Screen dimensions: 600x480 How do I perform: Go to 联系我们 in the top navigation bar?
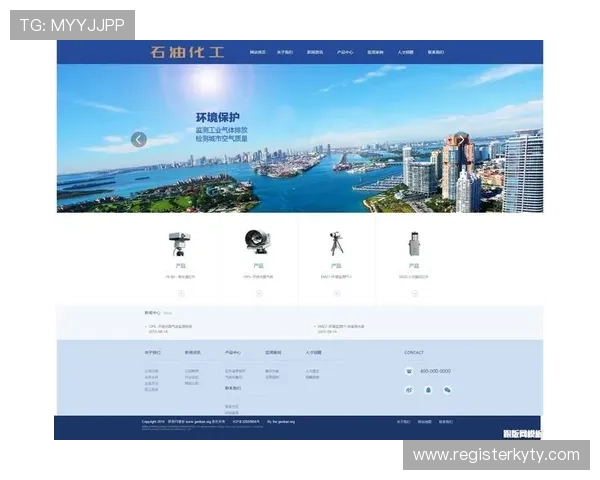coord(435,52)
